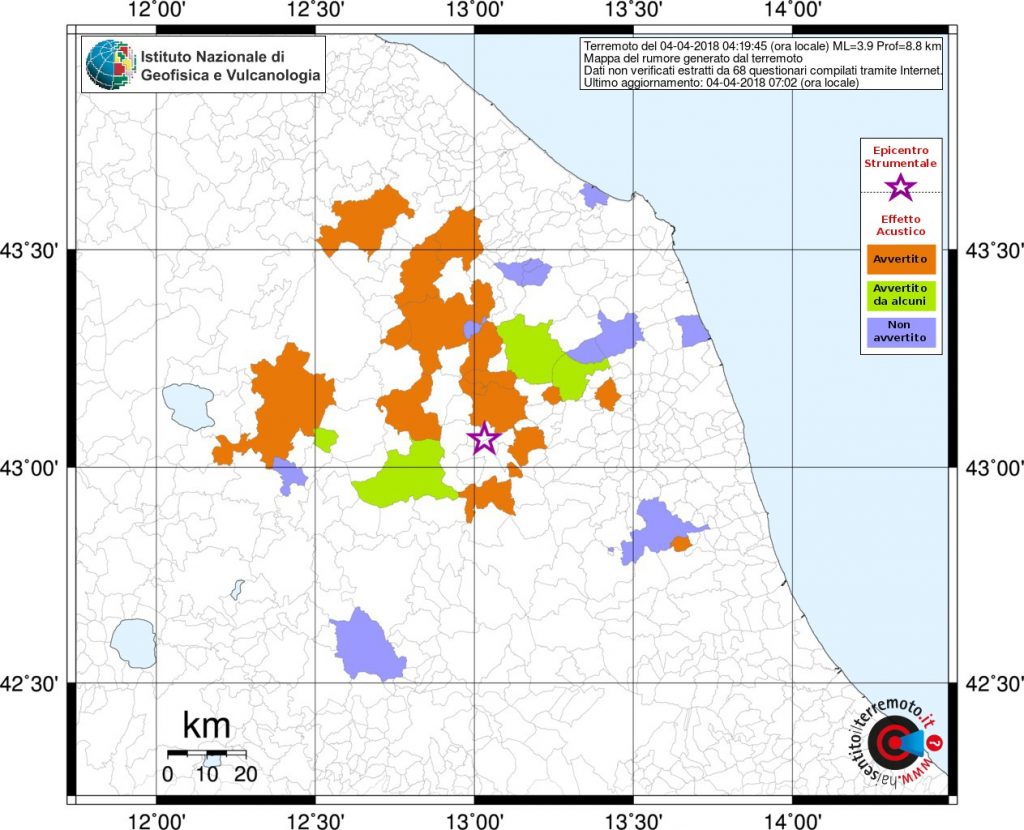
Task: Click the small orange municipality inside the southeast blue area
Action: tap(681, 543)
